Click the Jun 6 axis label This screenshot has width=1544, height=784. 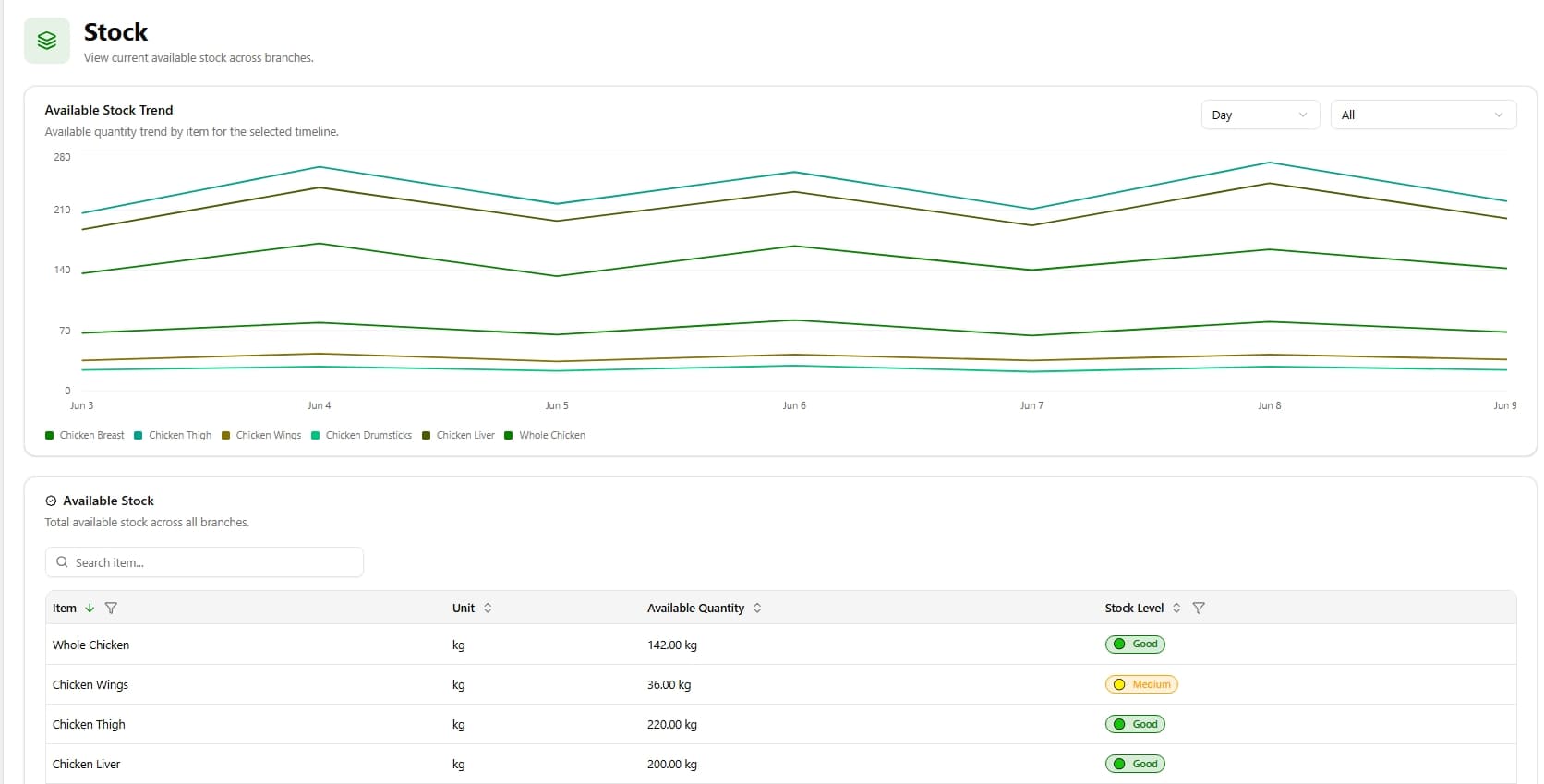click(794, 405)
